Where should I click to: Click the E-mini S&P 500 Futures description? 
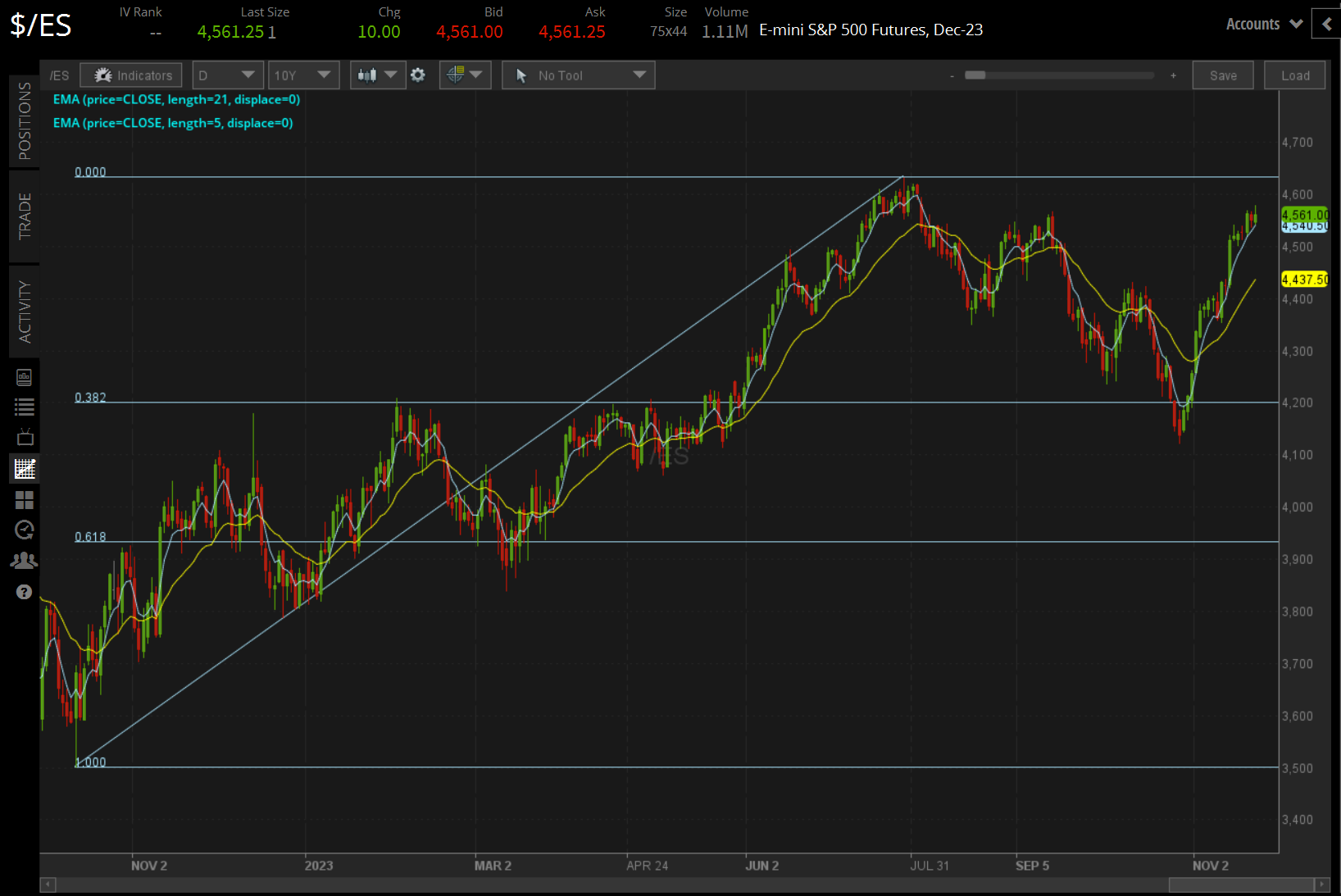click(871, 30)
